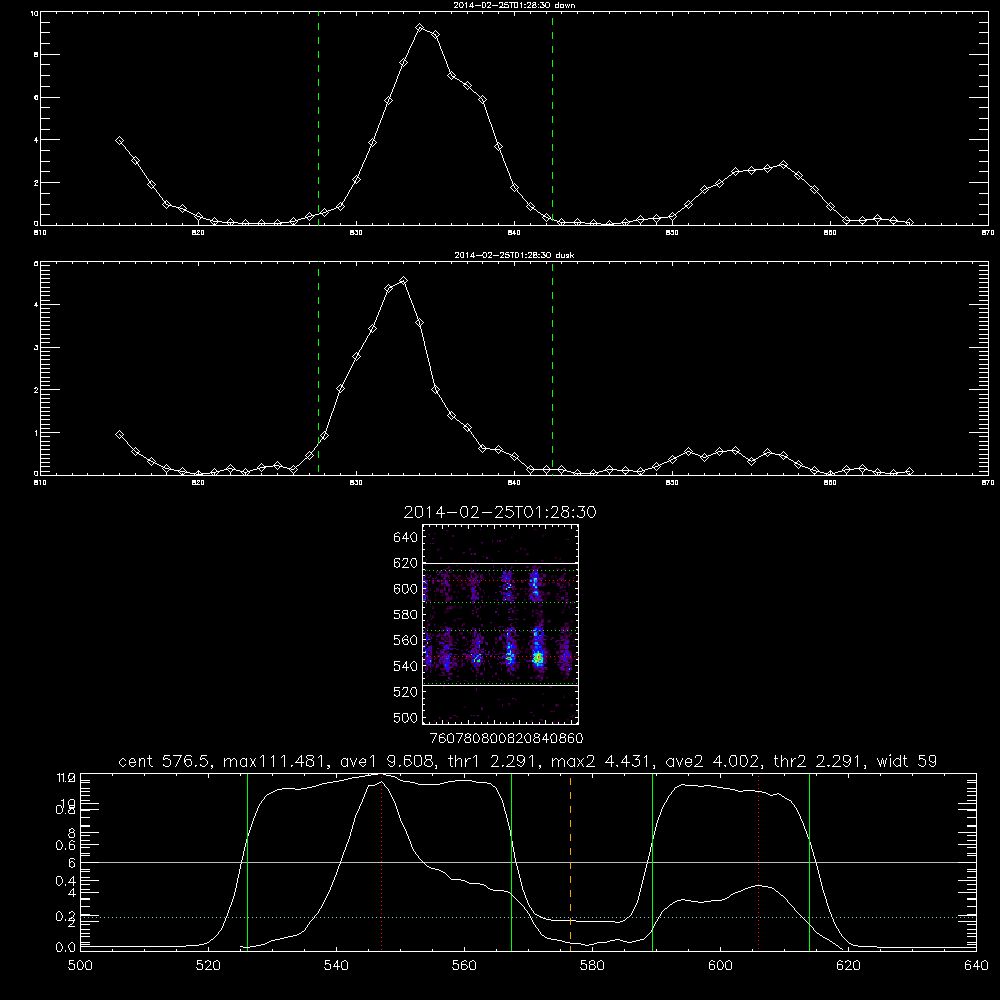Click the dusk plot x-axis label 870
The image size is (1000, 1000).
(987, 483)
